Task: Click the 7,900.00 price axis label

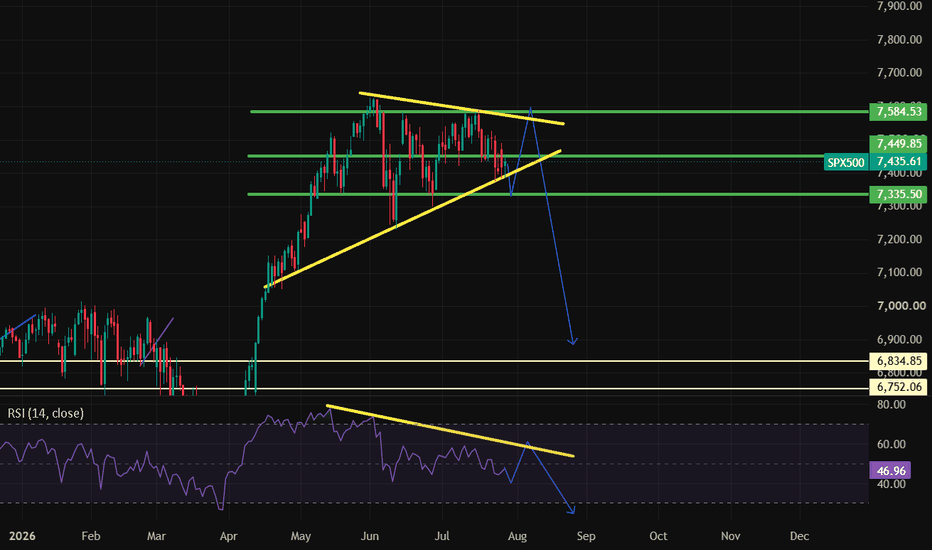Action: (x=900, y=6)
